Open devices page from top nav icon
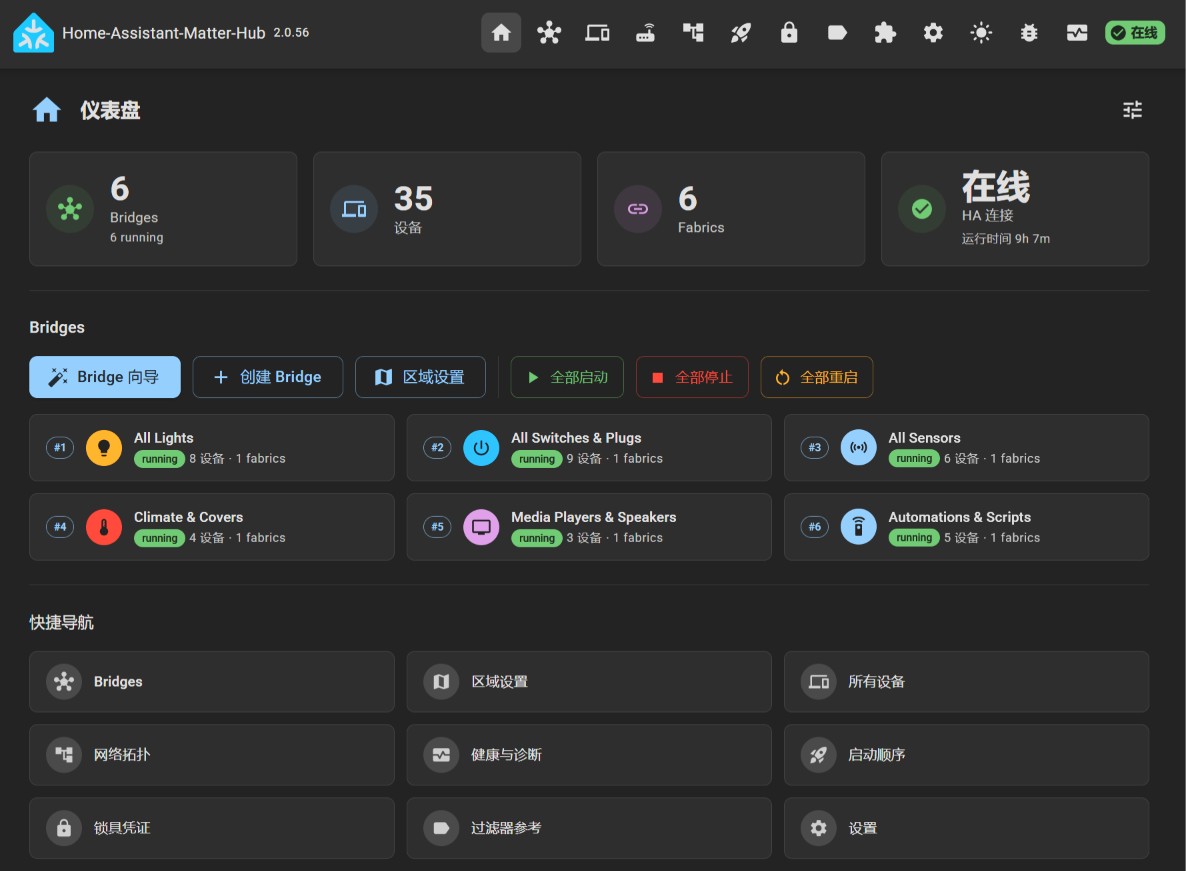 pos(598,33)
